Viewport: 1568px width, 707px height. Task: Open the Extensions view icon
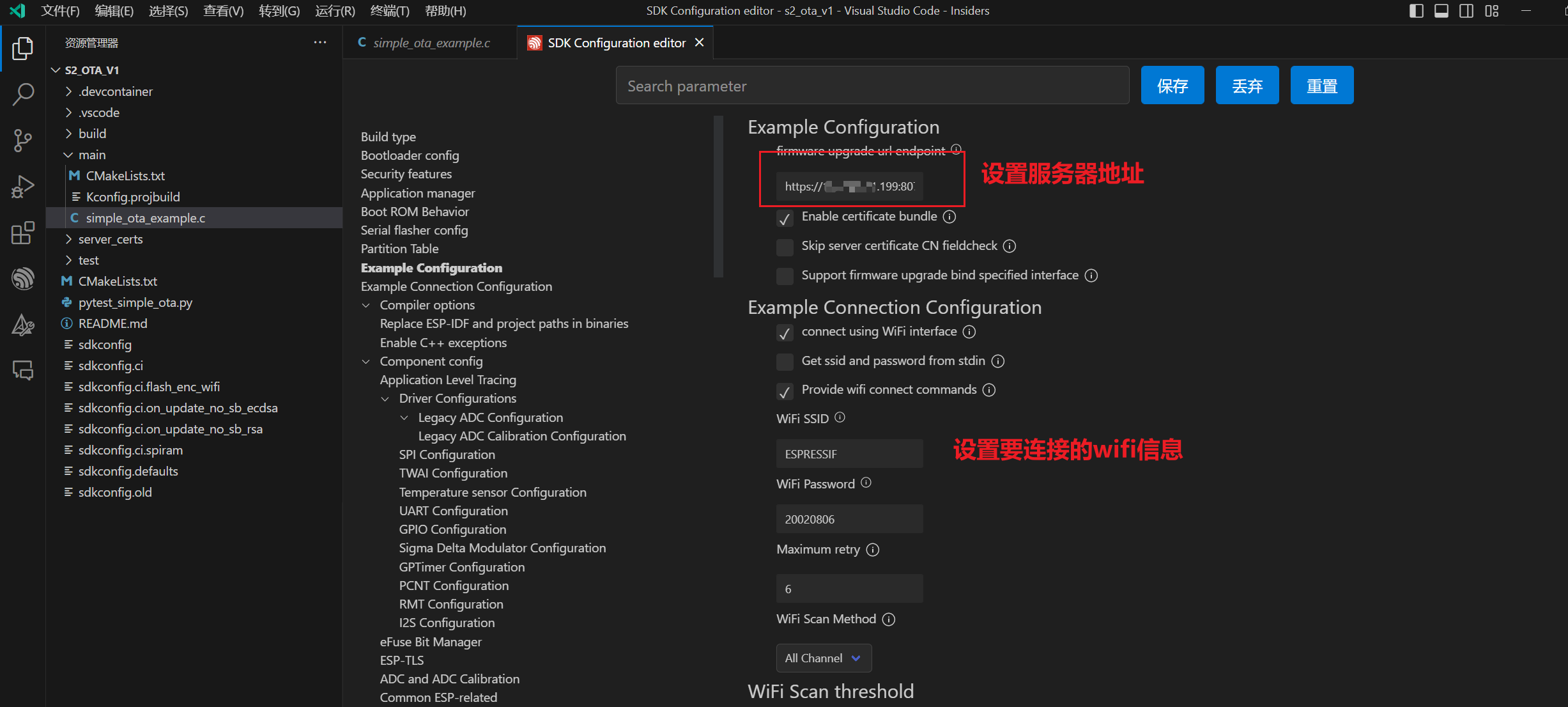[x=23, y=233]
